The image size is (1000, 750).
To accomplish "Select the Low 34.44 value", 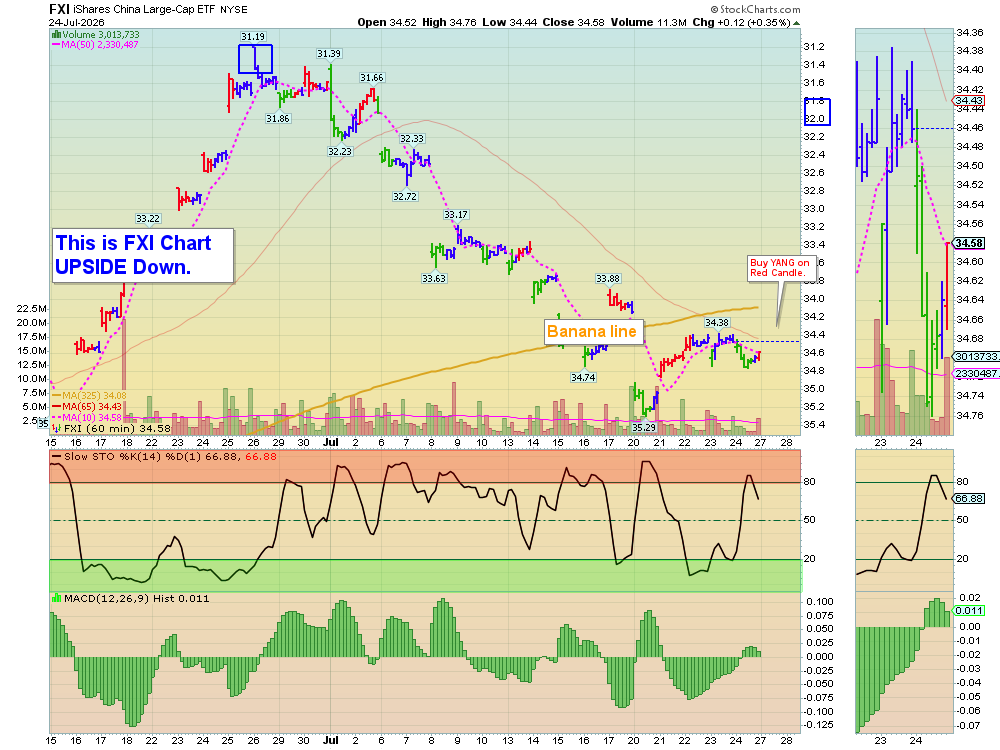I will coord(509,22).
